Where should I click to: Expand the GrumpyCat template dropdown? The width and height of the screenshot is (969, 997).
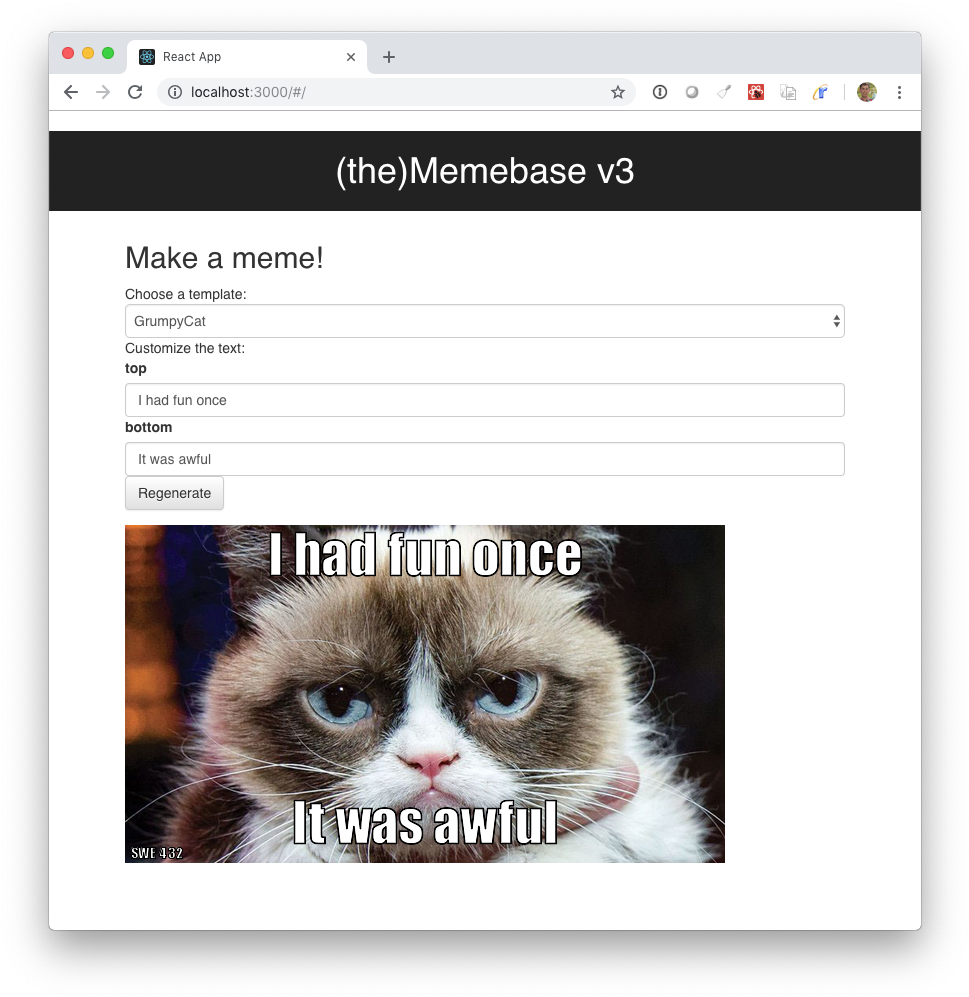click(x=484, y=321)
